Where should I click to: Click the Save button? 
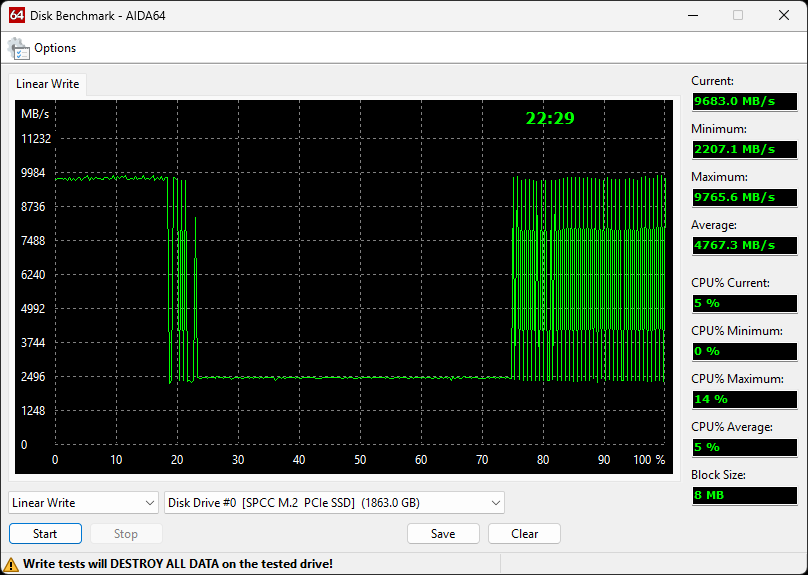pos(443,534)
